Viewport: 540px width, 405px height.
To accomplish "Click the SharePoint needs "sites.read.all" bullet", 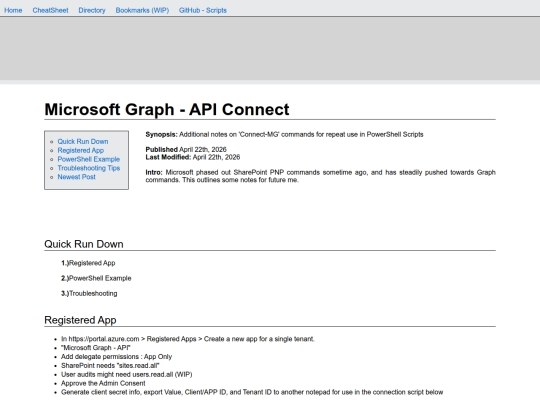I will [x=110, y=366].
